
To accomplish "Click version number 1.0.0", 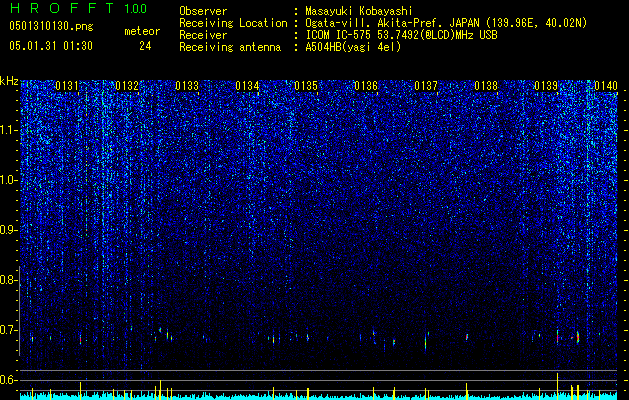I will click(136, 9).
